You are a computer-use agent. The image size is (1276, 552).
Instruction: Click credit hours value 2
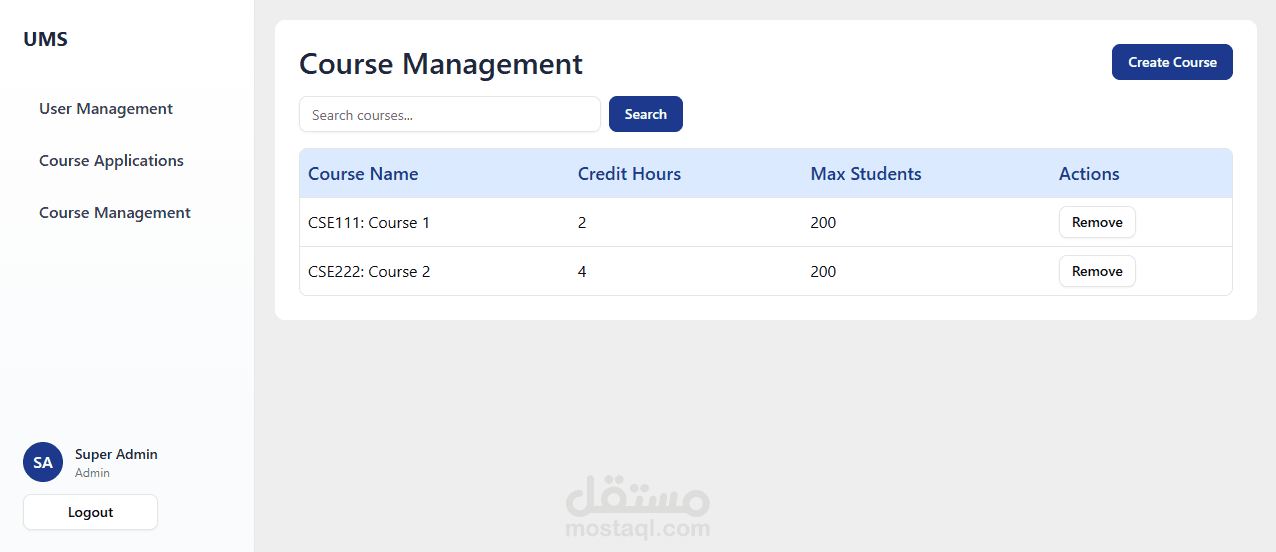click(582, 223)
